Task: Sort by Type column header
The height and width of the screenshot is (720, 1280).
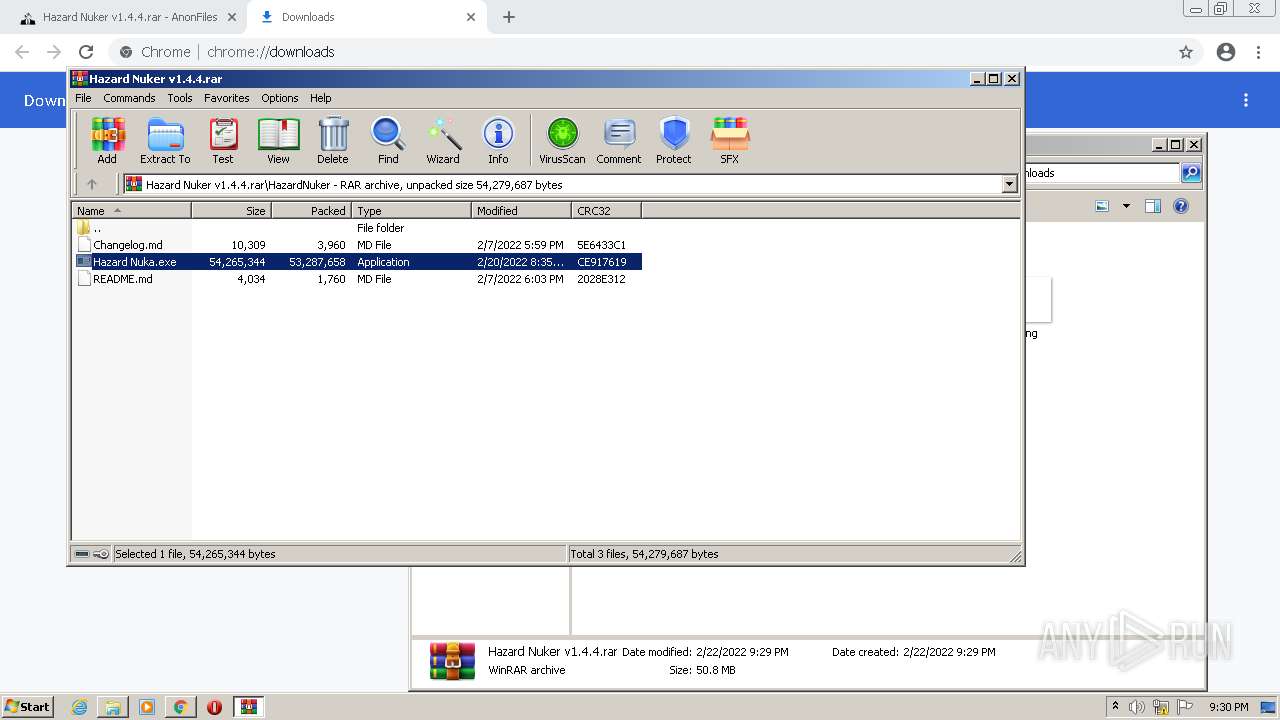Action: [411, 211]
